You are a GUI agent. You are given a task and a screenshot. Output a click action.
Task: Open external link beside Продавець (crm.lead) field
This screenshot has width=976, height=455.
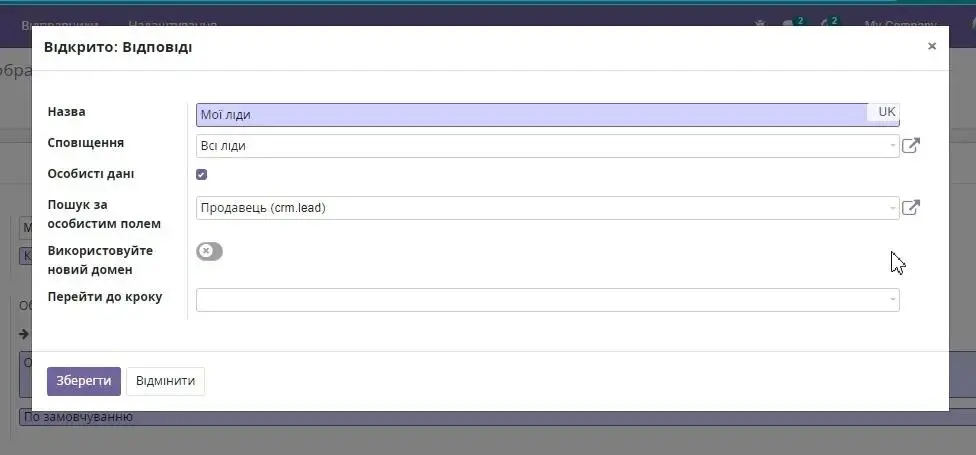click(x=910, y=208)
